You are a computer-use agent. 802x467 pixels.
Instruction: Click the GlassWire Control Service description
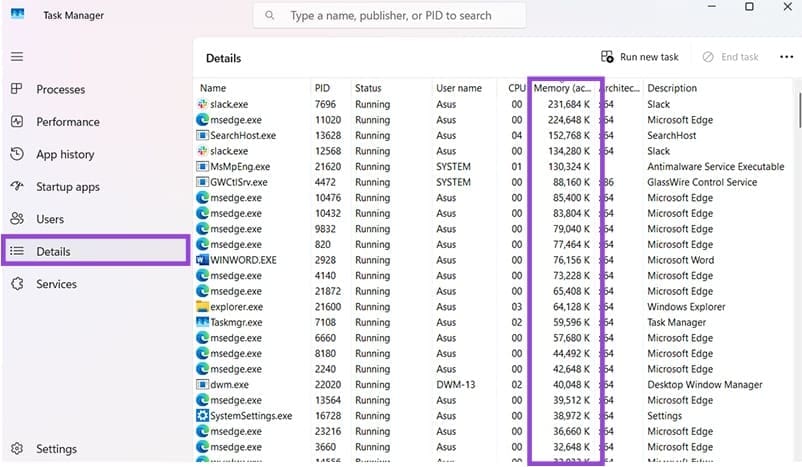702,182
